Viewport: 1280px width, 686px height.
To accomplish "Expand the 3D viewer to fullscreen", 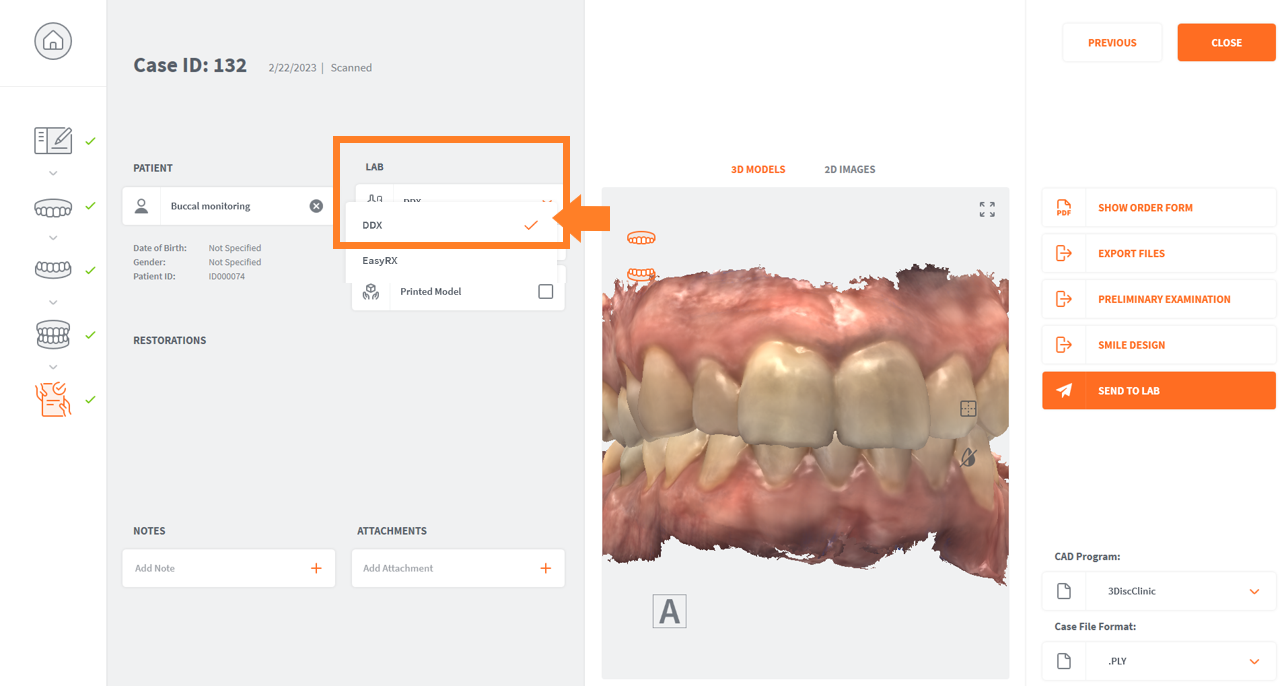I will pos(987,209).
